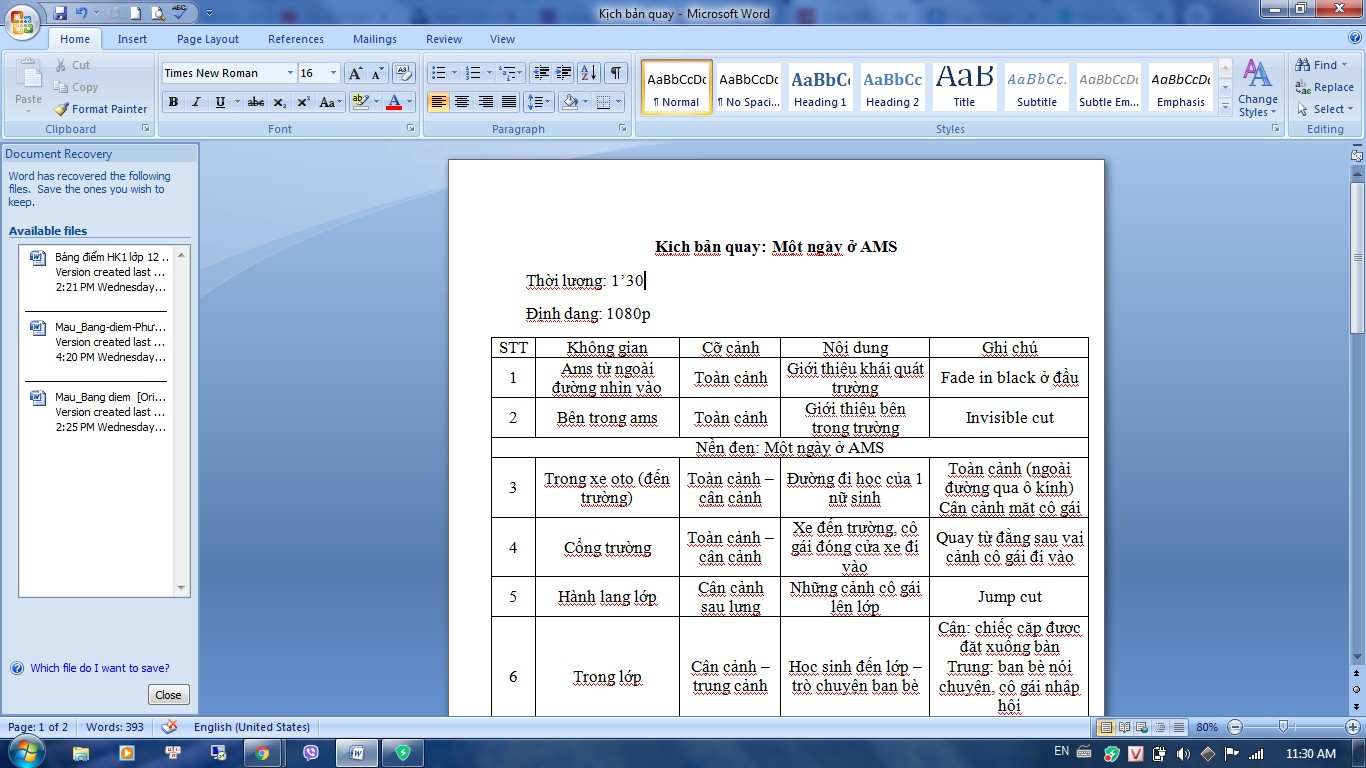
Task: Click the zoom slider handle
Action: tap(1282, 727)
